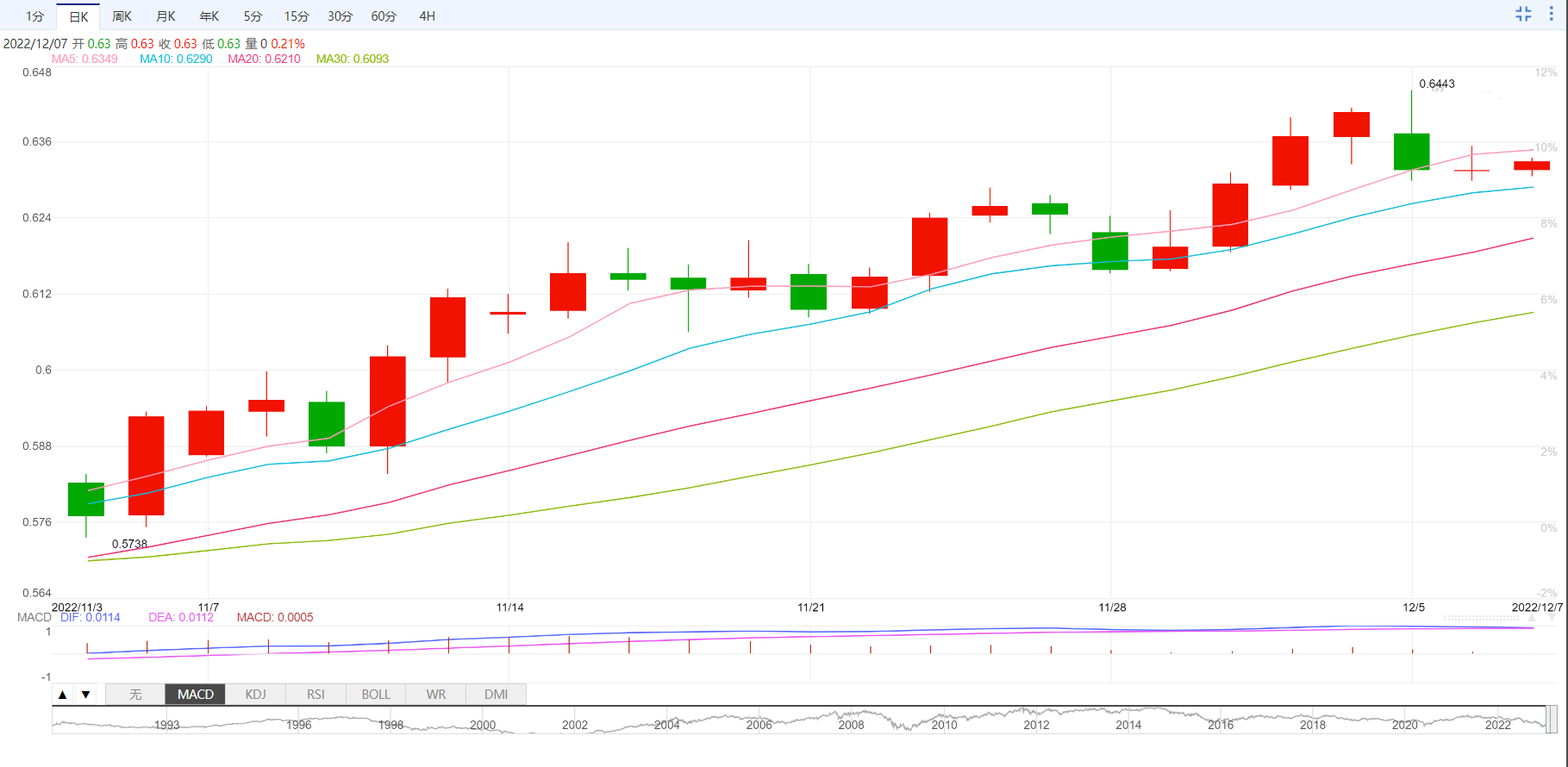1568x767 pixels.
Task: Click the large red candle above 0.5738 label
Action: click(147, 465)
